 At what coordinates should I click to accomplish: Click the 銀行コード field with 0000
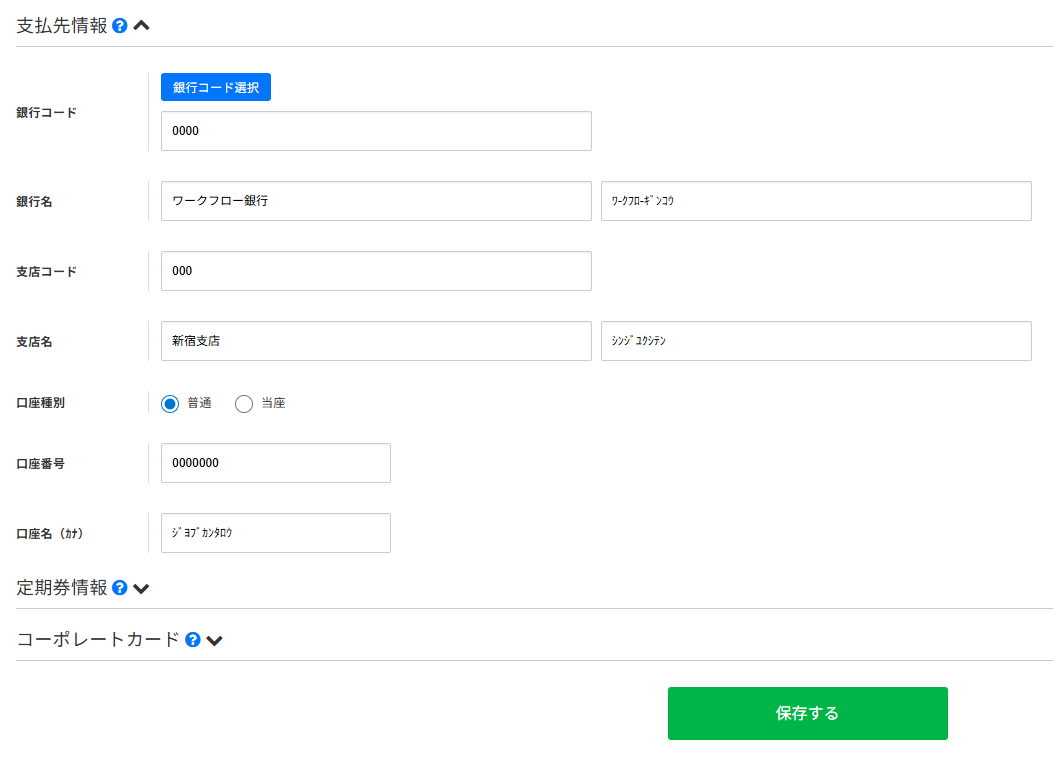click(376, 131)
